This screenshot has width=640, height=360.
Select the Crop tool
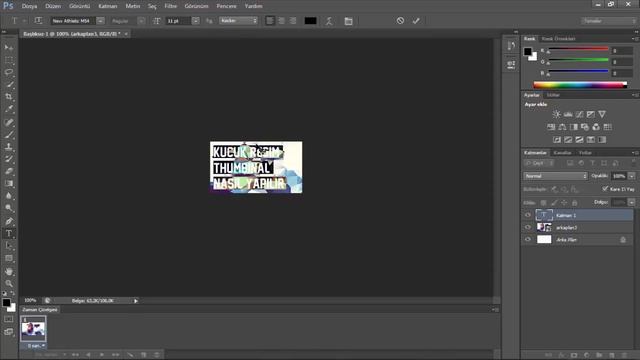9,97
